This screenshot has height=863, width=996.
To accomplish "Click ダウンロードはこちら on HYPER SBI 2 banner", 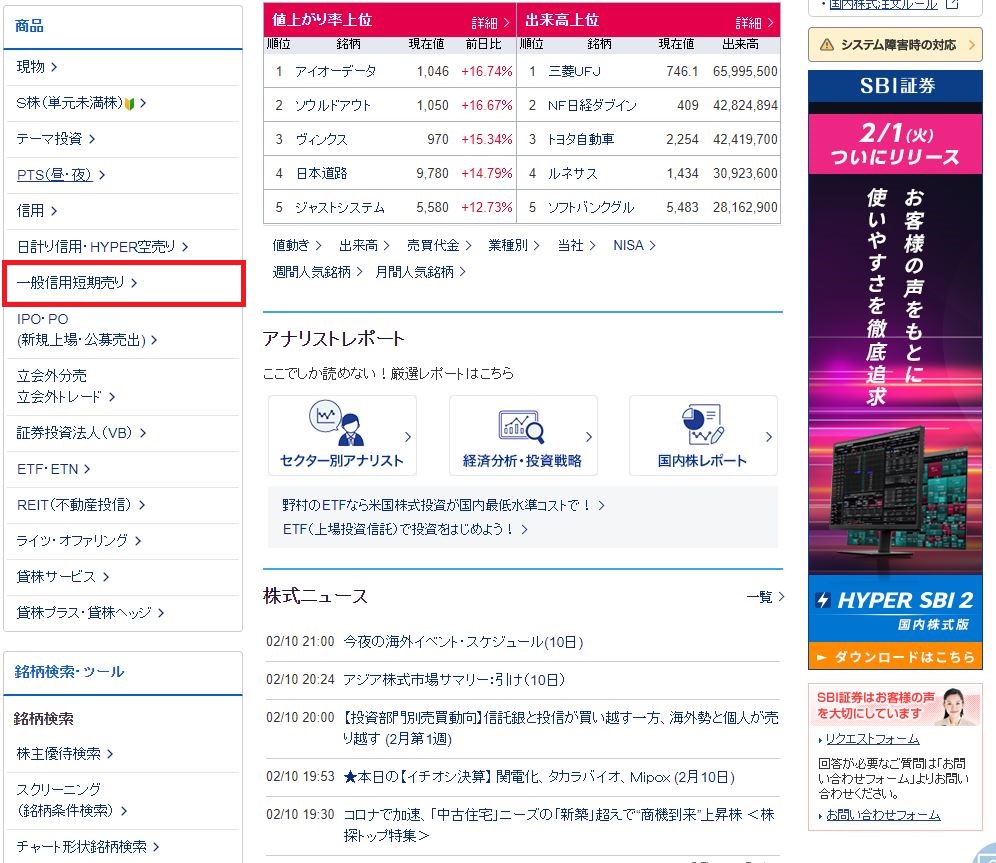I will tap(895, 657).
